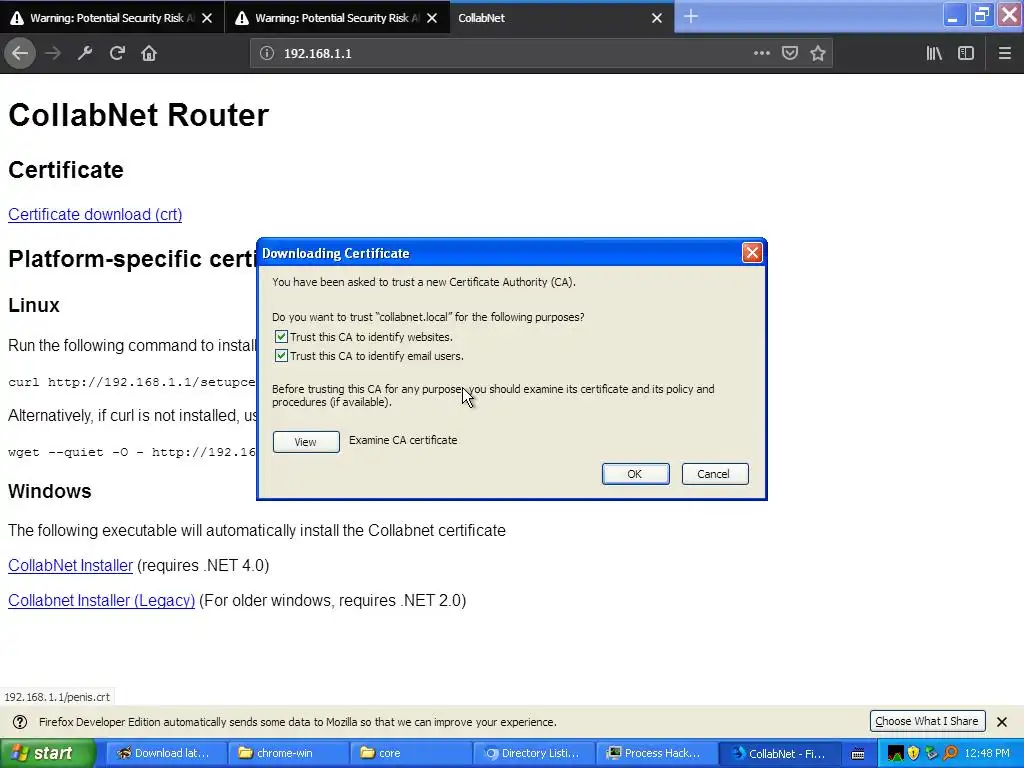Show site information icon in address bar

point(266,54)
